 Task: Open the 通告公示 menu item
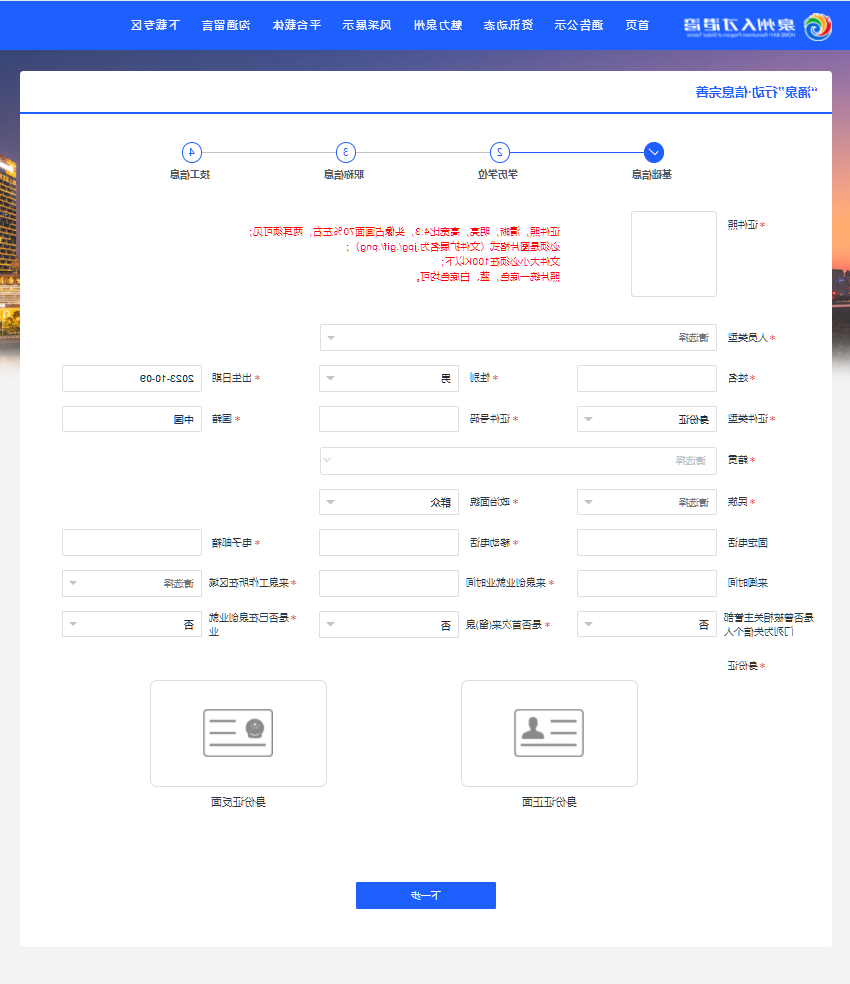(579, 25)
